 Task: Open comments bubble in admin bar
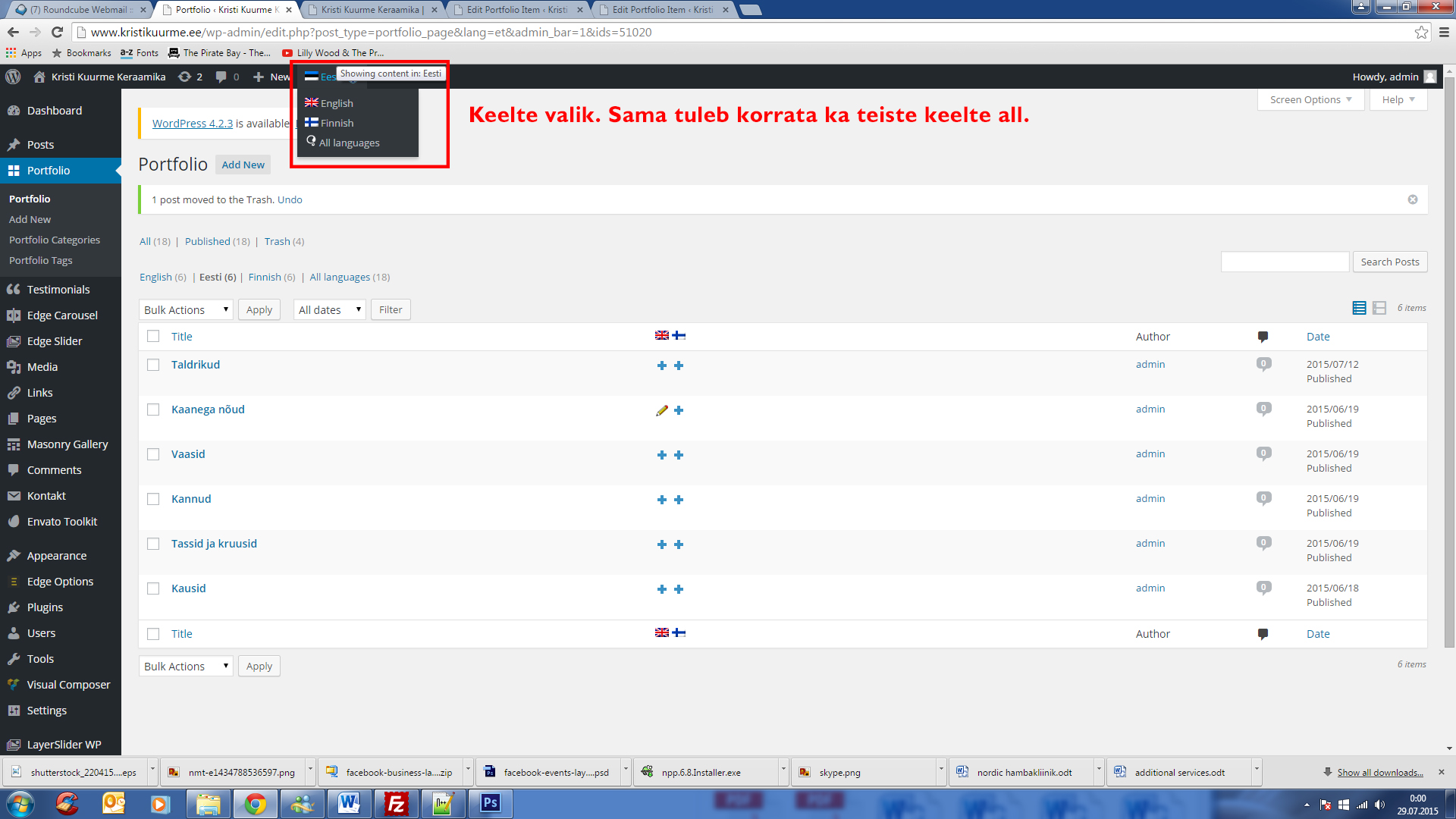click(x=221, y=77)
